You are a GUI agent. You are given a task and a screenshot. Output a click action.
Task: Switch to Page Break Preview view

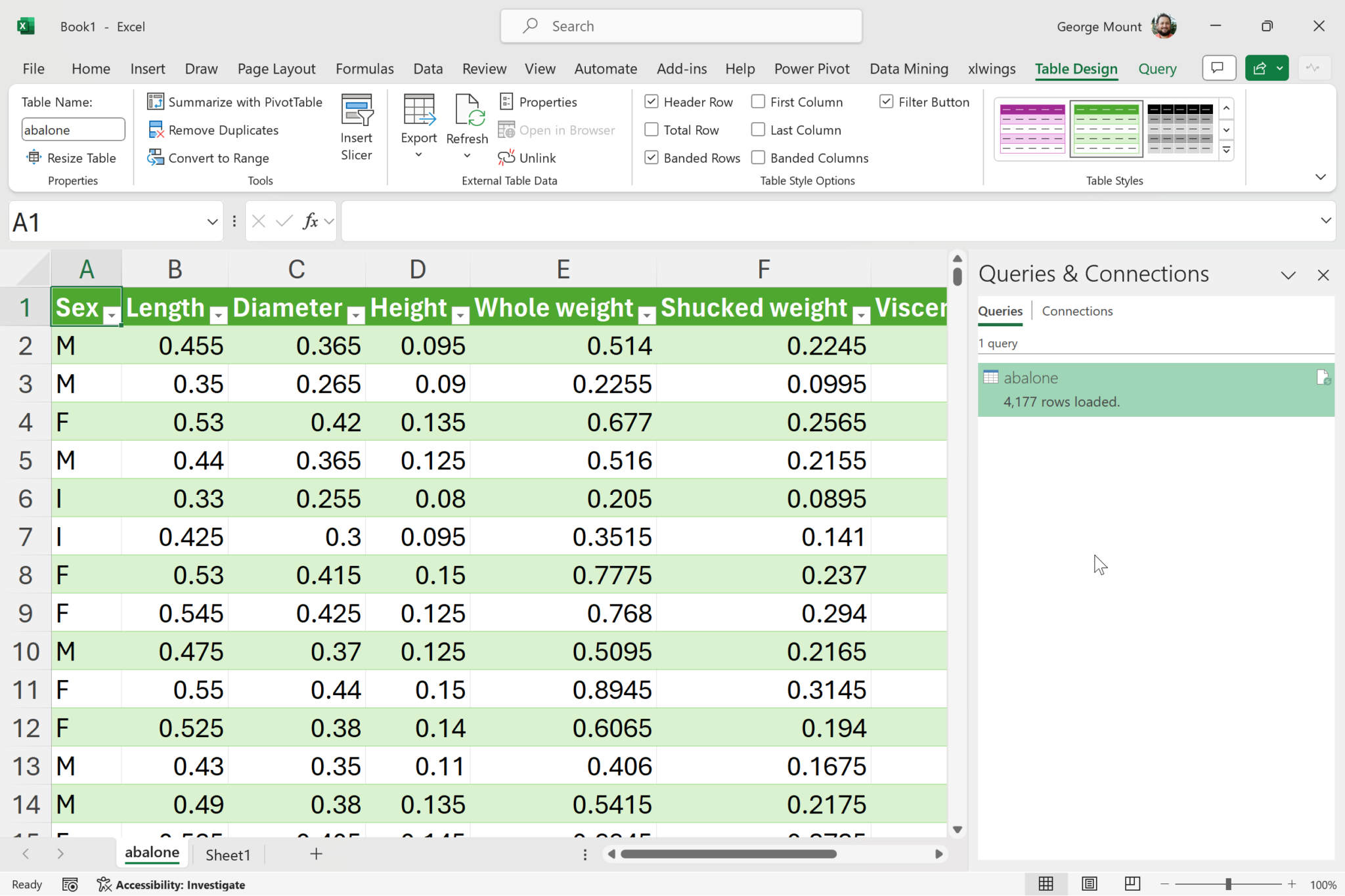pos(1132,884)
